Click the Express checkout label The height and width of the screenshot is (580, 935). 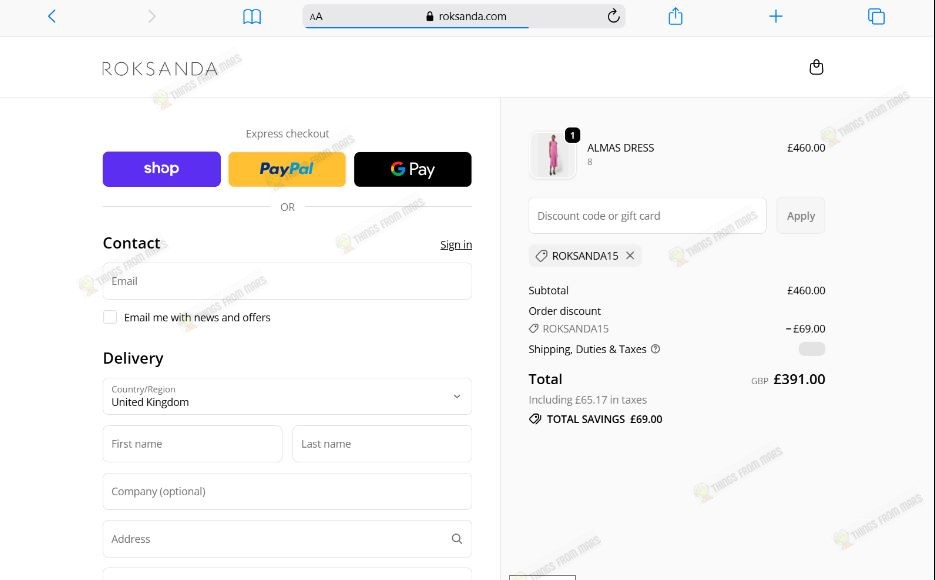click(x=287, y=134)
